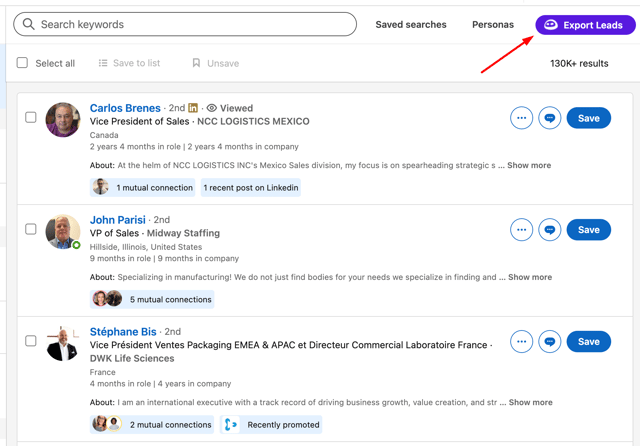Viewport: 640px width, 446px height.
Task: Message Carlos Brenes via chat icon
Action: (549, 118)
